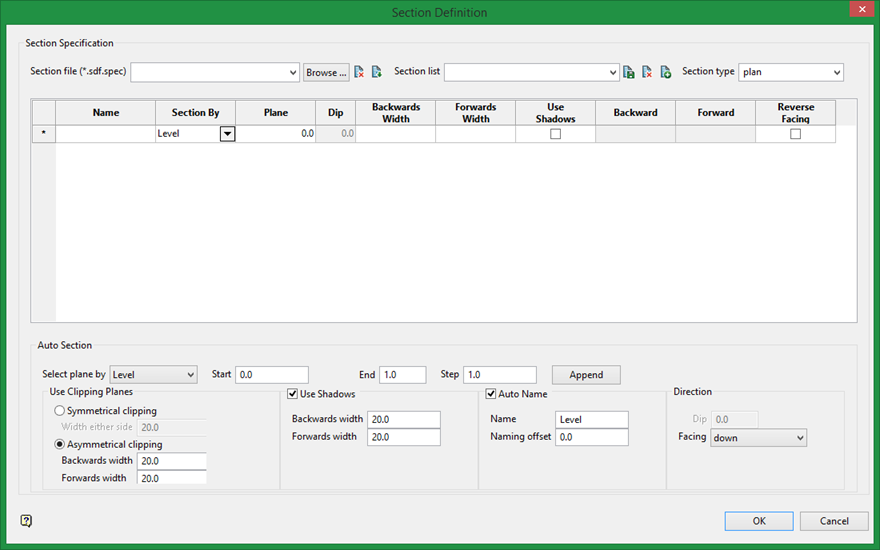Click the section file import arrow icon
The height and width of the screenshot is (550, 880).
pyautogui.click(x=377, y=72)
